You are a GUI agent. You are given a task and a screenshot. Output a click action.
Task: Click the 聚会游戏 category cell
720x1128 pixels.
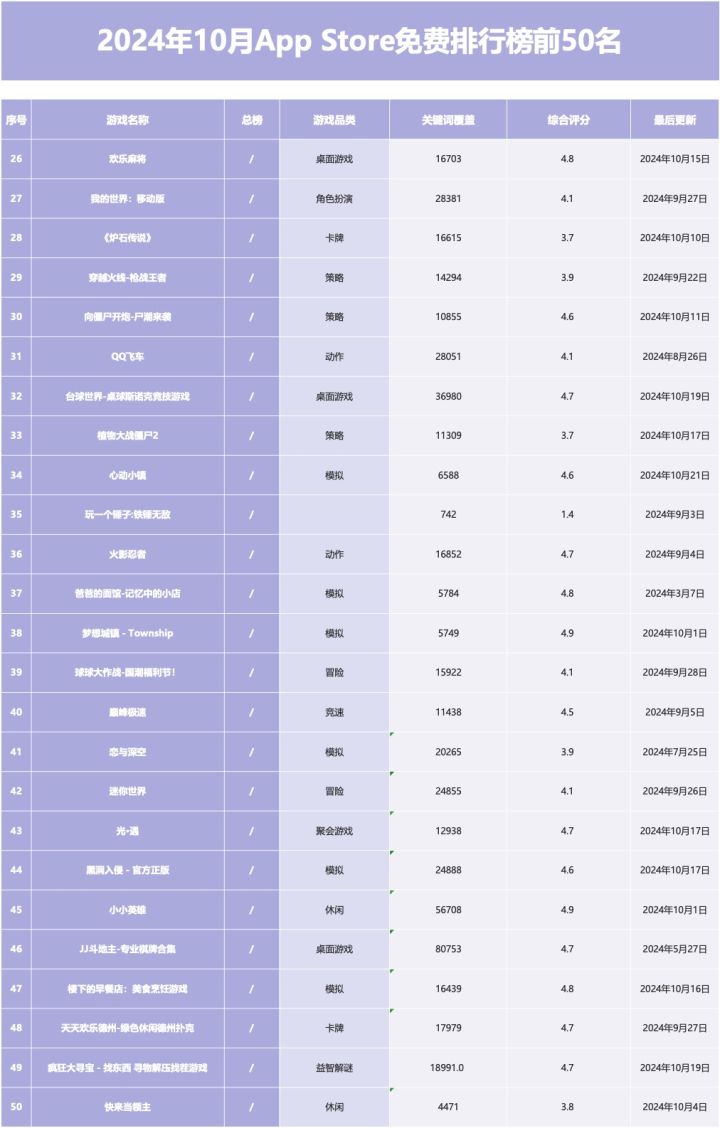pos(334,831)
